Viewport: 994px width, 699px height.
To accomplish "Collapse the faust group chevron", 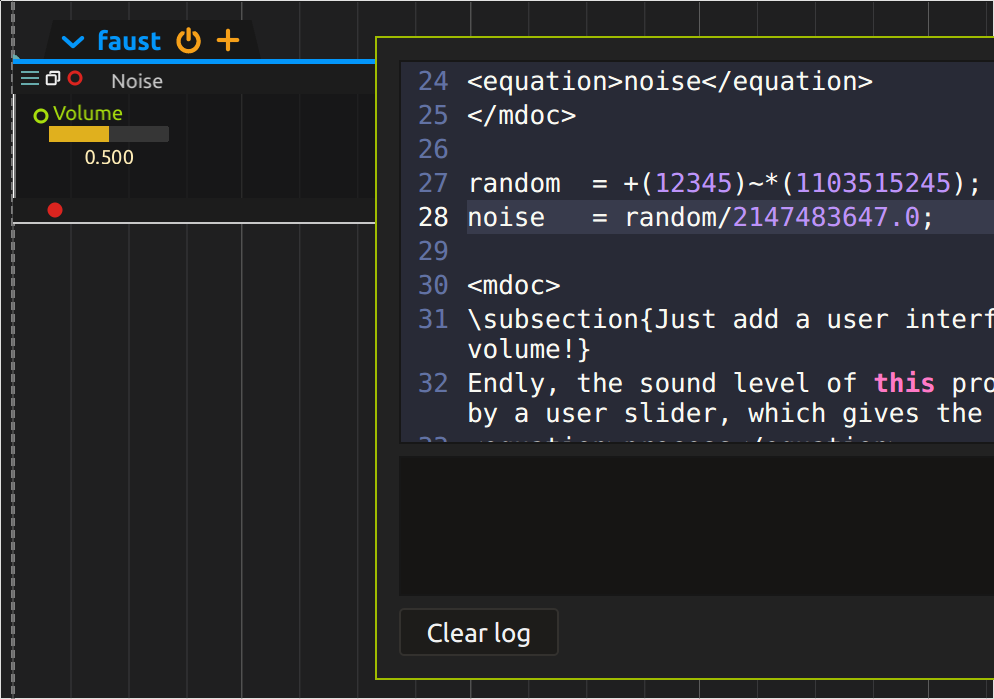I will pyautogui.click(x=73, y=42).
